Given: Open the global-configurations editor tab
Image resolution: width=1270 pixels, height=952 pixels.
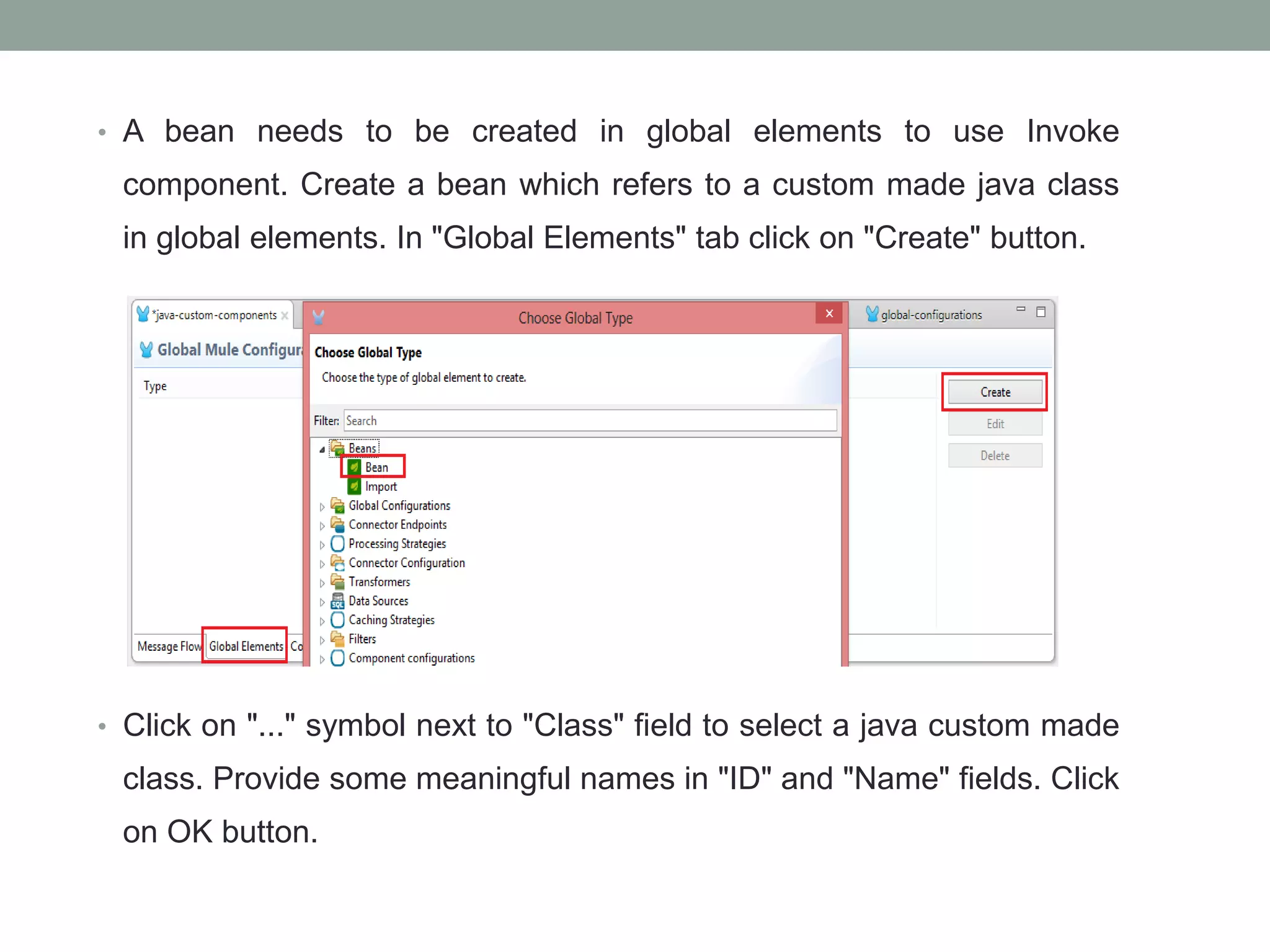Looking at the screenshot, I should coord(931,315).
